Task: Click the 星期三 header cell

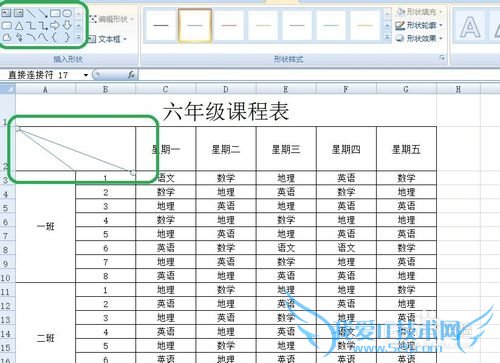Action: pos(286,149)
